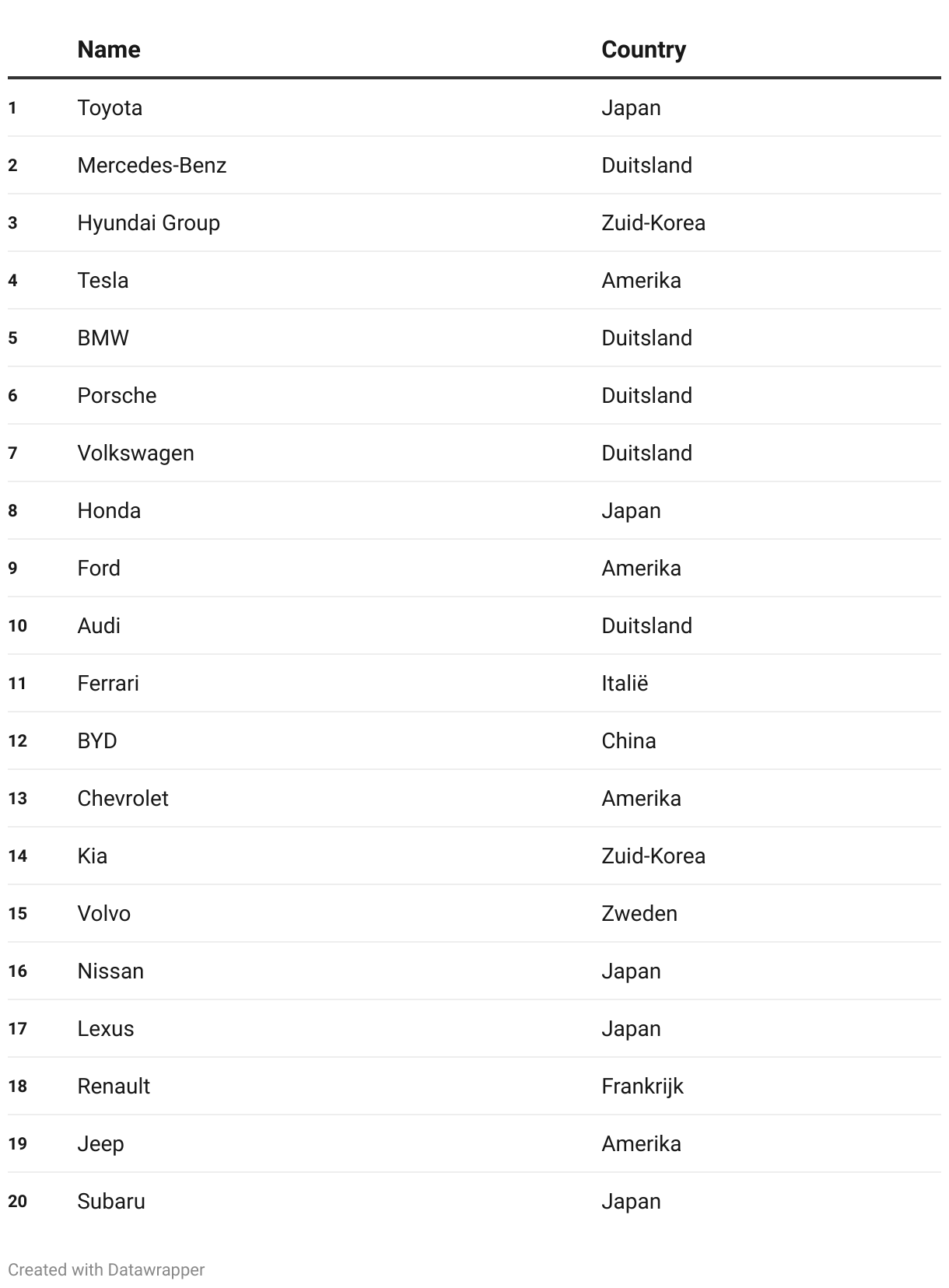Screen dimensions: 949x1288
Task: Select the BYD name cell
Action: 97,740
